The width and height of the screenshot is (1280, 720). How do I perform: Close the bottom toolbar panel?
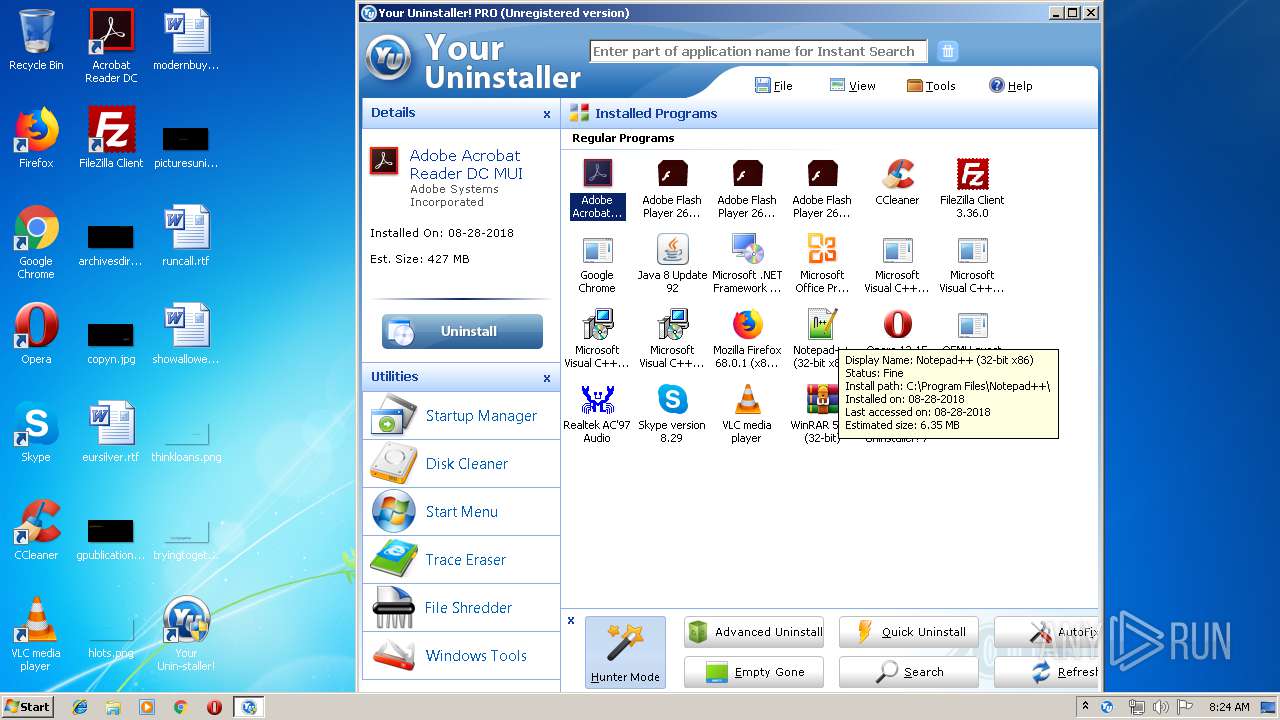[571, 621]
